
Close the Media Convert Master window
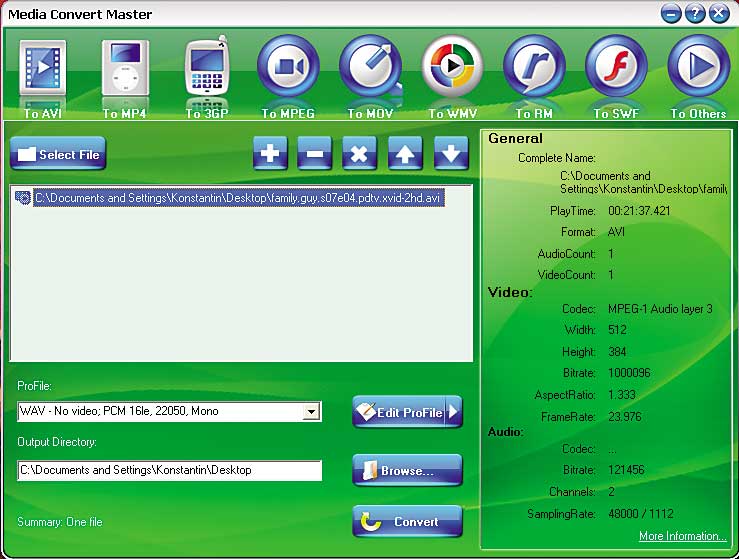[x=719, y=13]
